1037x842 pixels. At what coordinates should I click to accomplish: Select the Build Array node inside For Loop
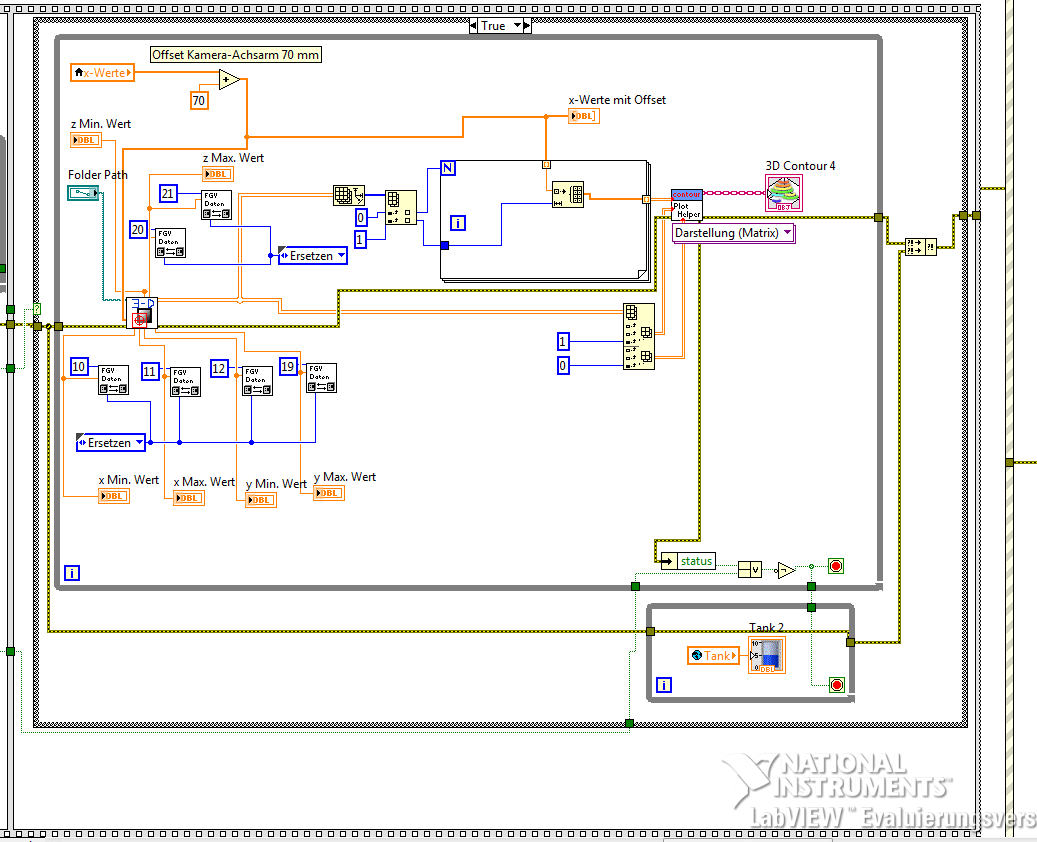(x=567, y=194)
